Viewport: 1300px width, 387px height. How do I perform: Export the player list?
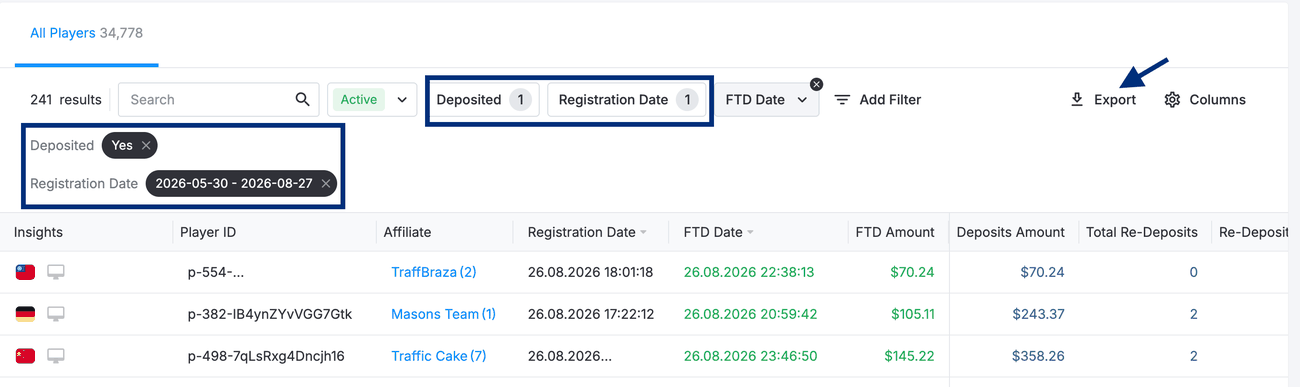pos(1103,100)
